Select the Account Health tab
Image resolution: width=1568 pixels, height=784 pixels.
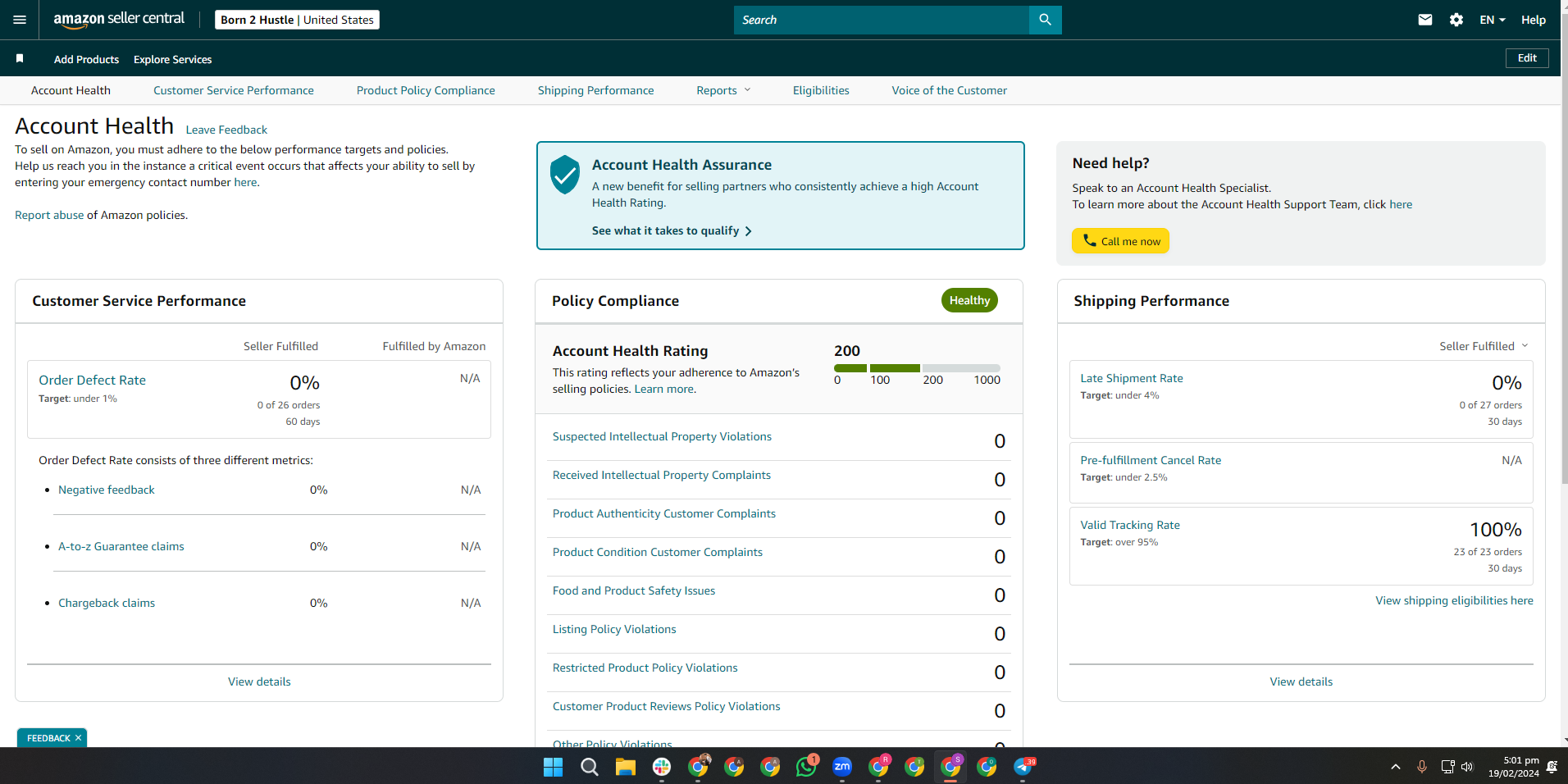pyautogui.click(x=71, y=90)
